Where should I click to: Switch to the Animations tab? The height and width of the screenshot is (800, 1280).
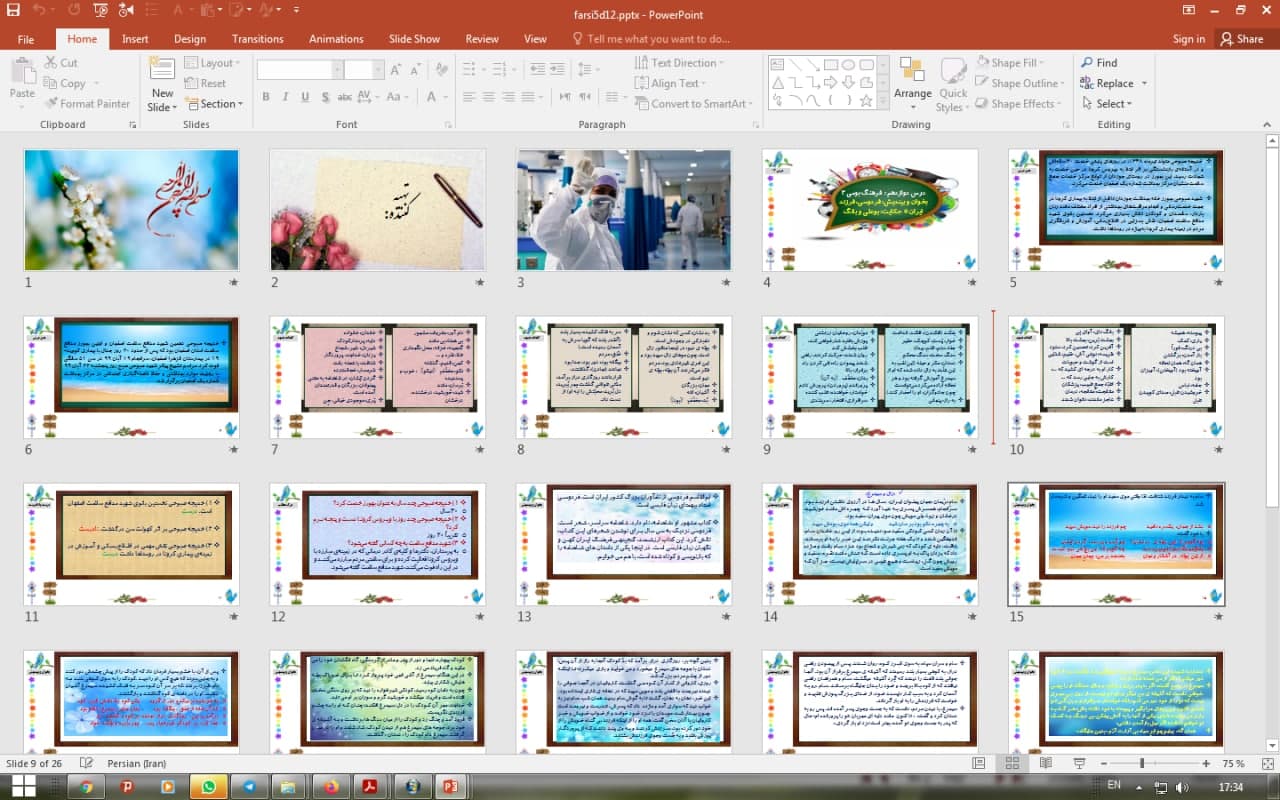point(336,39)
